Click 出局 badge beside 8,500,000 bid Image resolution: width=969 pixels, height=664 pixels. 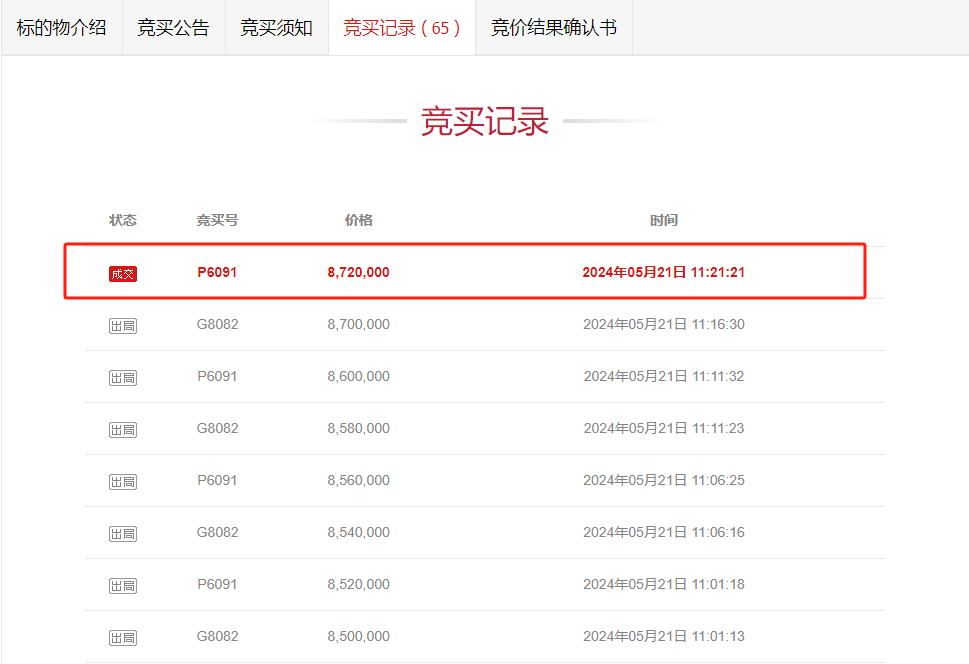point(123,637)
